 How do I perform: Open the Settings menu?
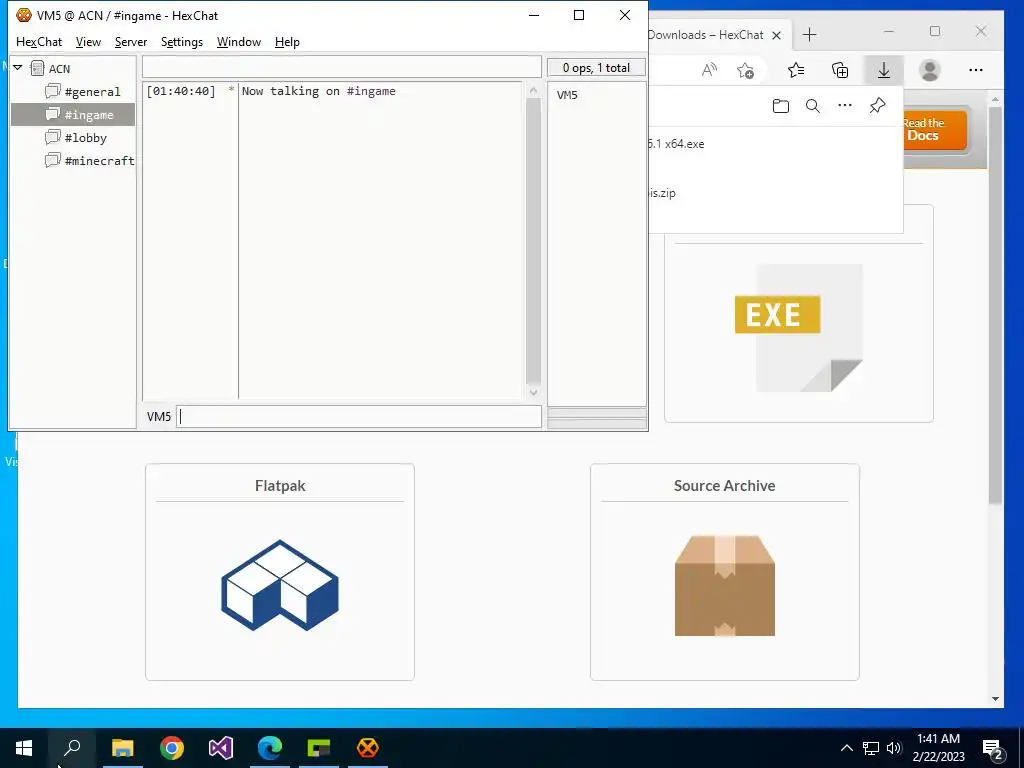click(x=182, y=42)
